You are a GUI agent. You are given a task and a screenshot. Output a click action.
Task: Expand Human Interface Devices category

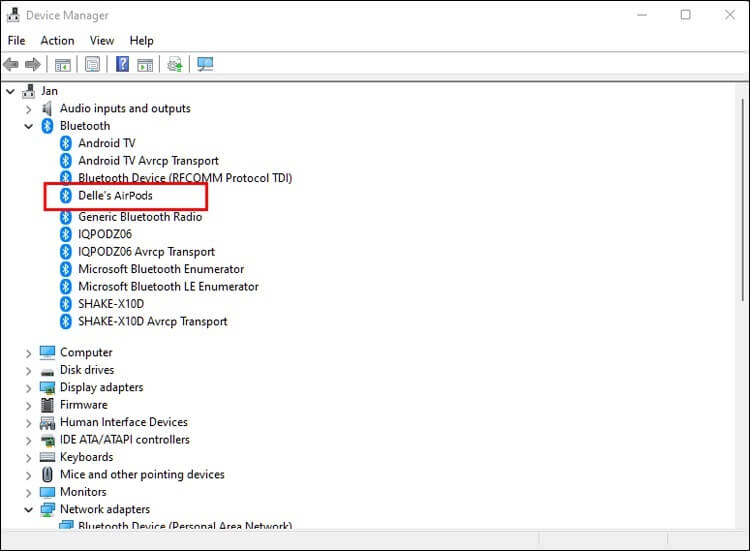click(x=28, y=423)
